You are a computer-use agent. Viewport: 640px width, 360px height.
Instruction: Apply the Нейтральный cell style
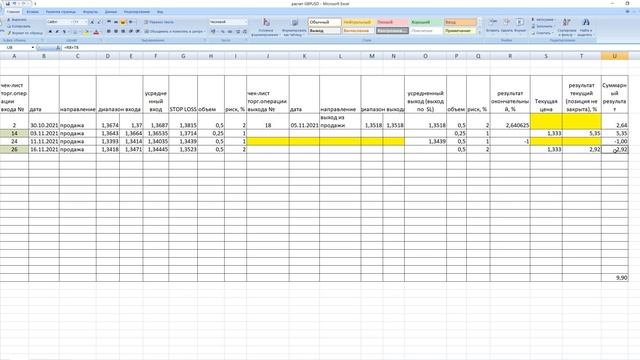pos(358,22)
